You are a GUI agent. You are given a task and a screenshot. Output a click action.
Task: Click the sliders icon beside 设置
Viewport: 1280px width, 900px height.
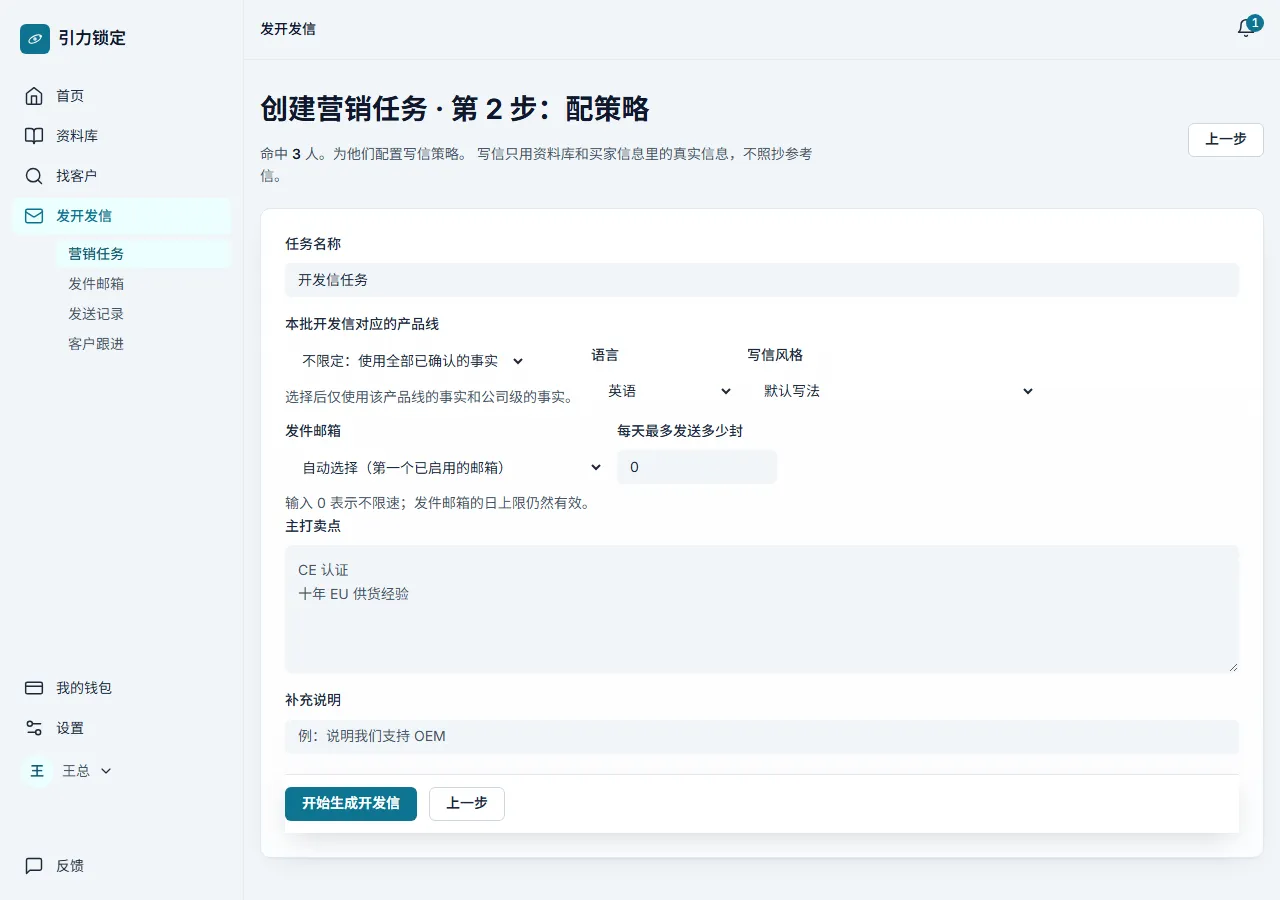(34, 728)
